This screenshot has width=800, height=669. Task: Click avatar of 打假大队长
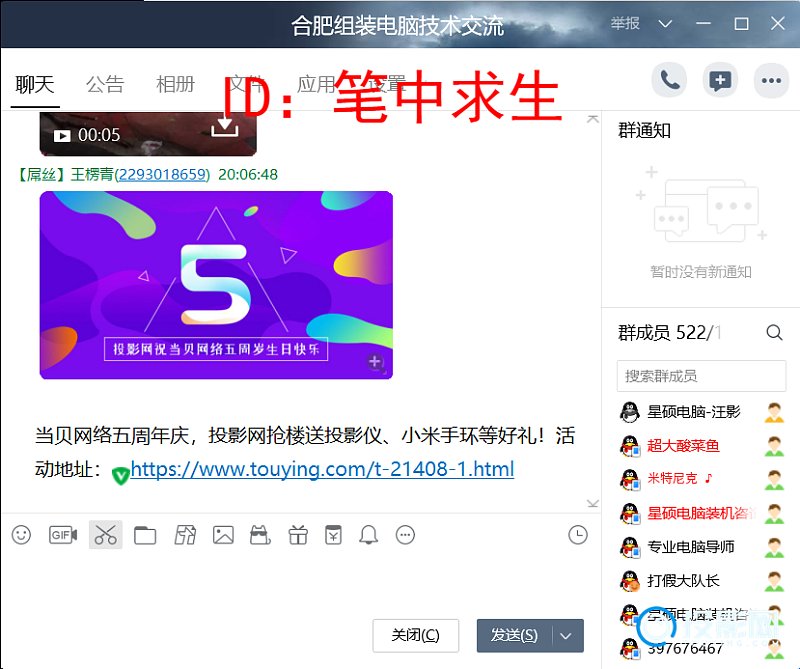630,581
